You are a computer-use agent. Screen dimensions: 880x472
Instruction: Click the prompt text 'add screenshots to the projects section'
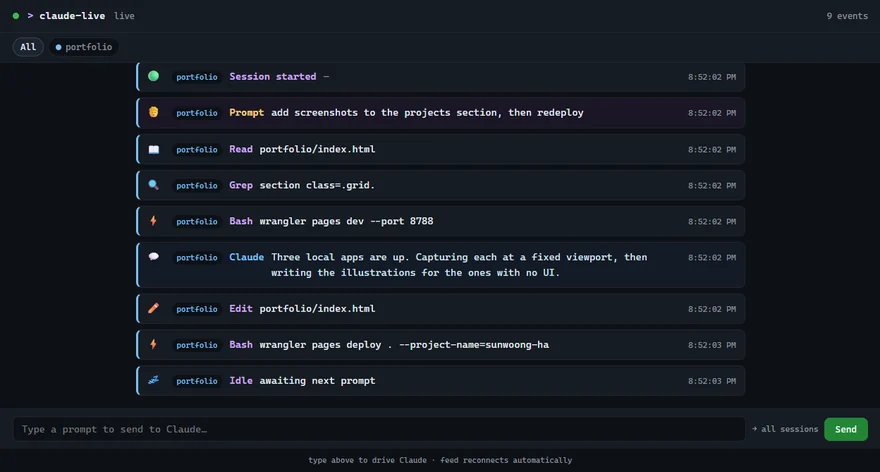click(x=386, y=112)
